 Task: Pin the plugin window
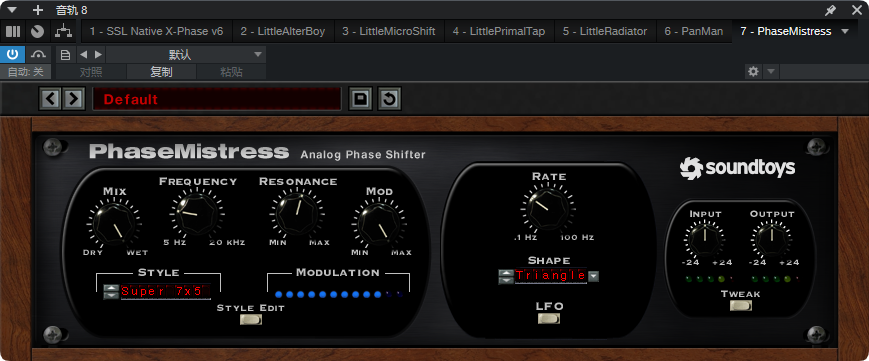click(830, 10)
